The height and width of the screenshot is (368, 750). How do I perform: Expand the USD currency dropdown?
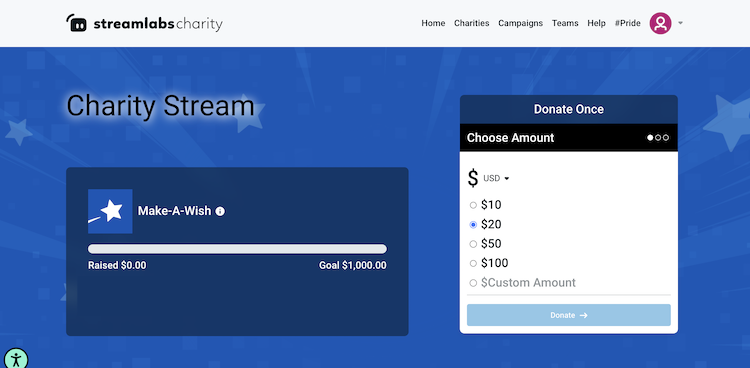pyautogui.click(x=496, y=178)
